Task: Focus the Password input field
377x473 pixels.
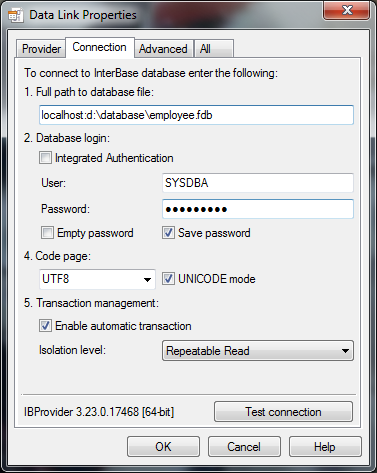Action: click(x=258, y=209)
